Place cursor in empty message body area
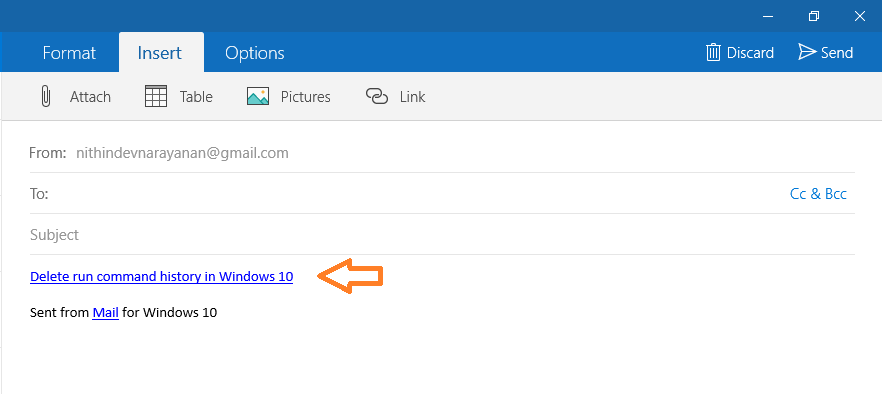This screenshot has width=882, height=394. tap(442, 357)
